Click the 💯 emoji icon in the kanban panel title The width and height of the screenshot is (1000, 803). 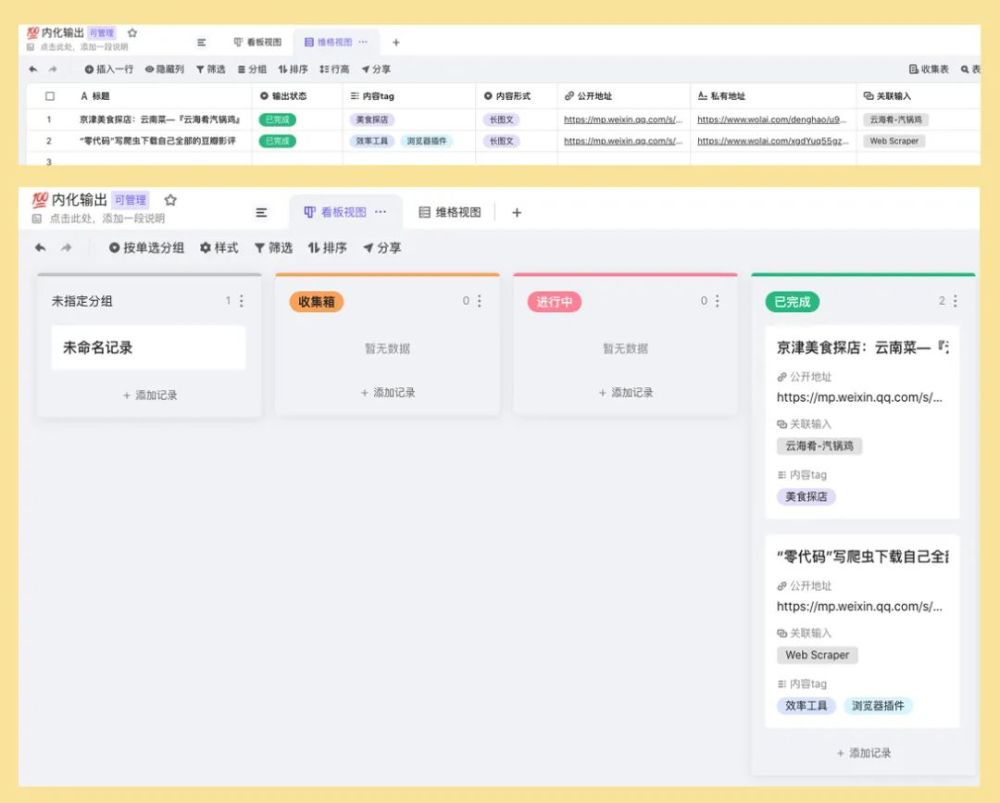(40, 200)
